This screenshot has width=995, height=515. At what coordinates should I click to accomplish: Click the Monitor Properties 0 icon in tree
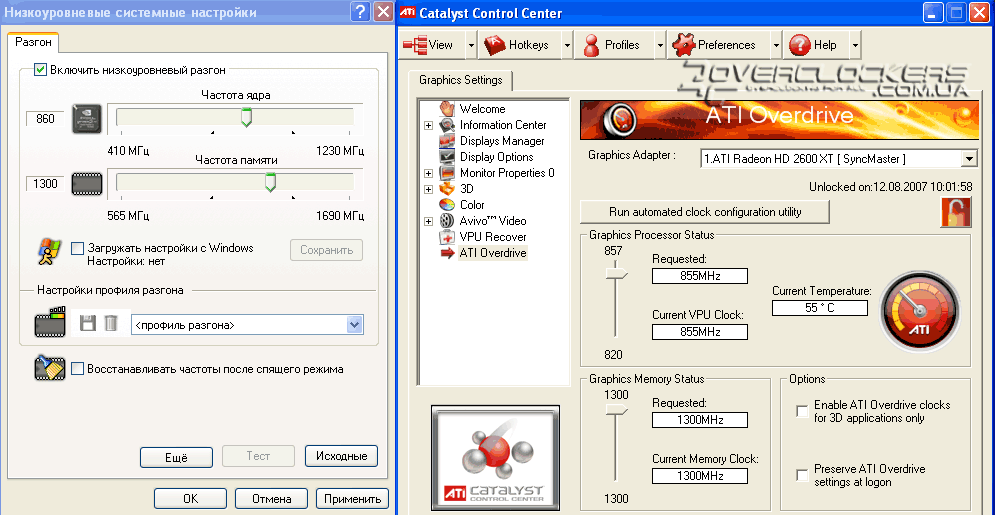click(x=448, y=173)
